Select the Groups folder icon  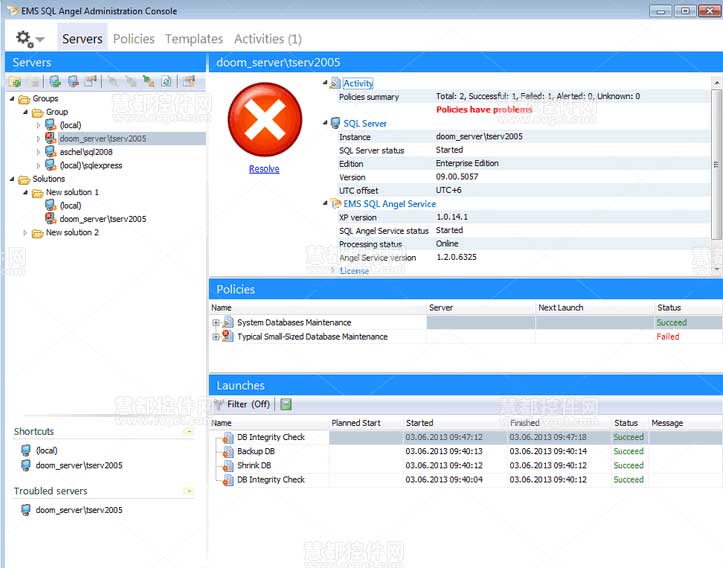tap(24, 99)
